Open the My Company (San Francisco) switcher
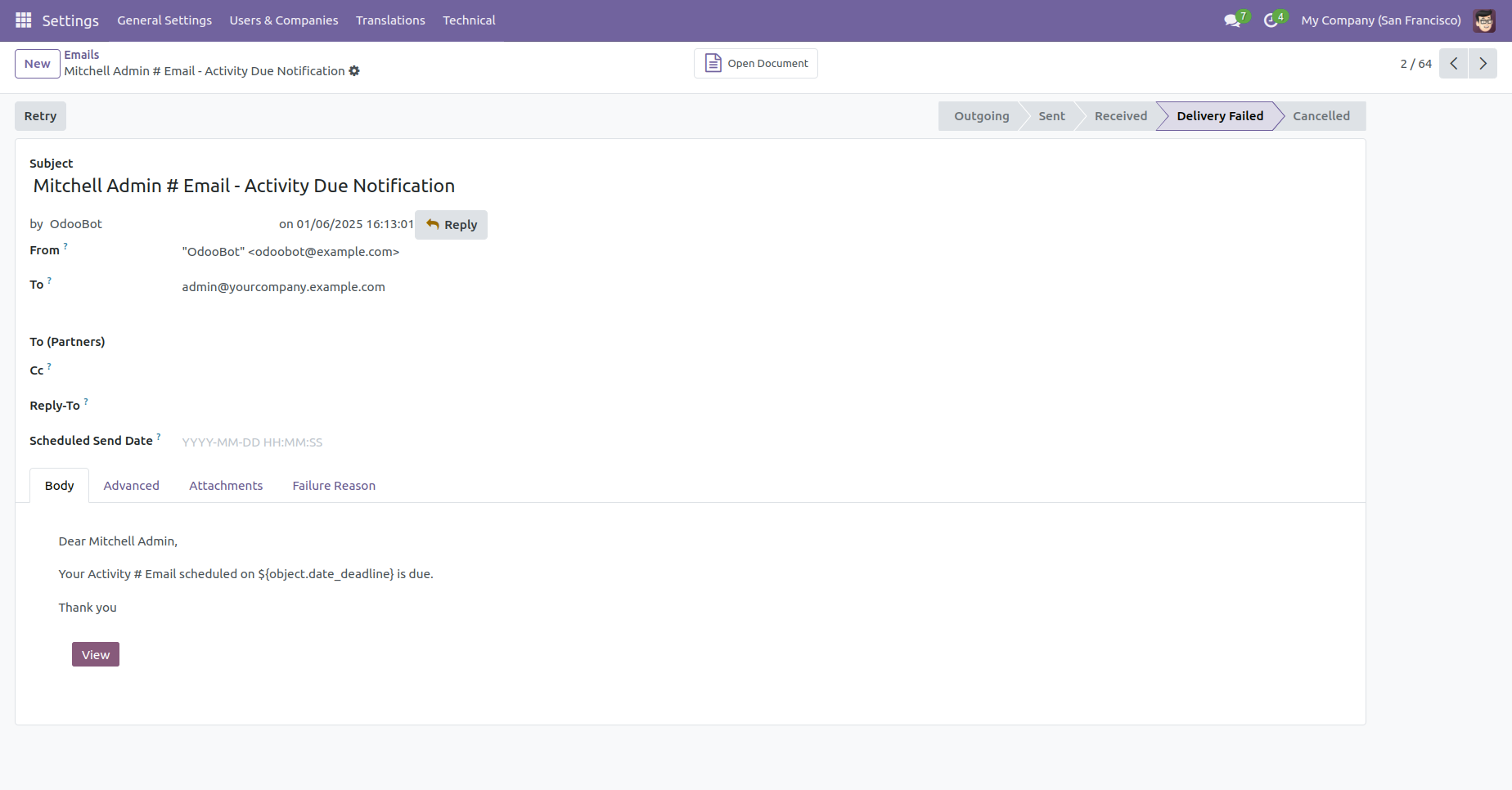 tap(1381, 20)
